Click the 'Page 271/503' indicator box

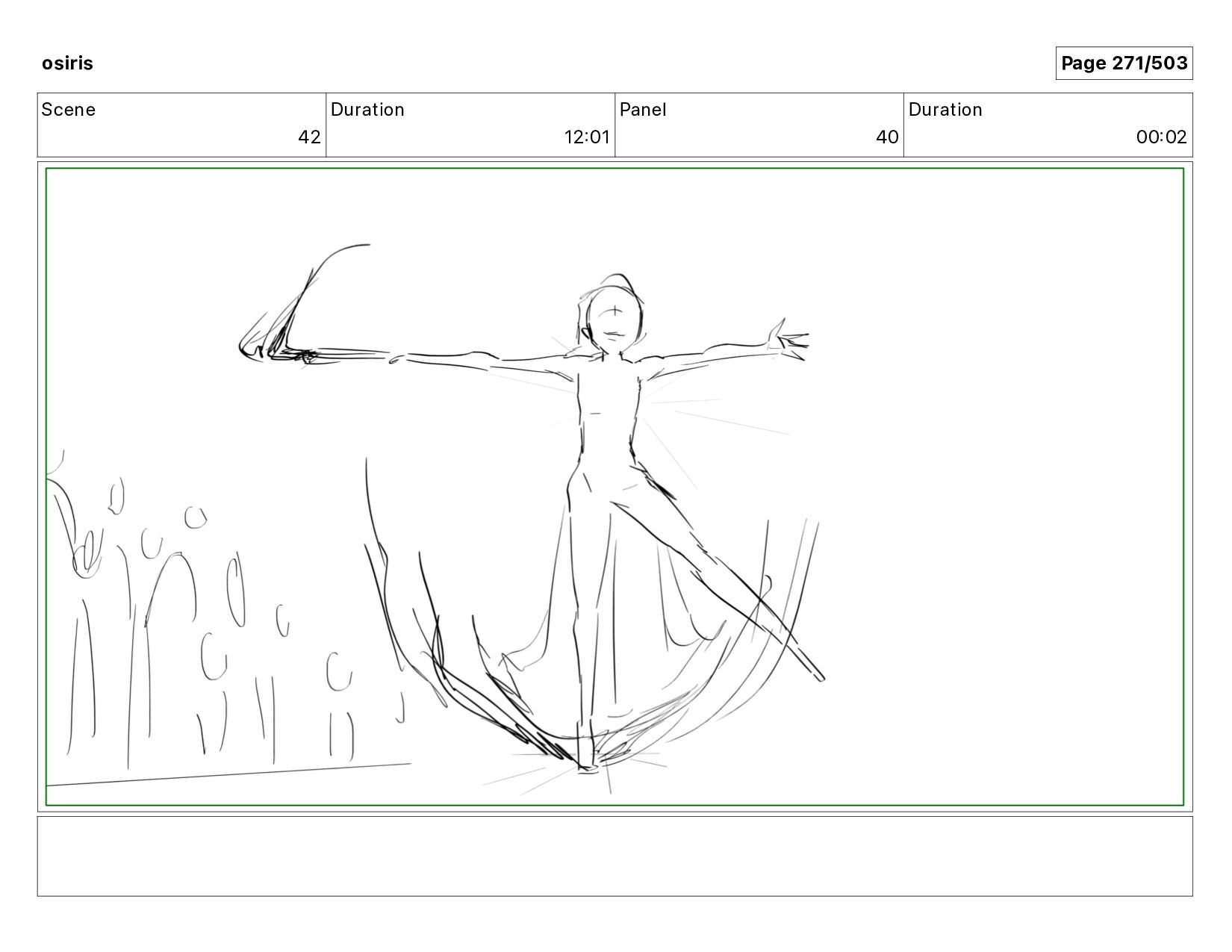(x=1124, y=63)
